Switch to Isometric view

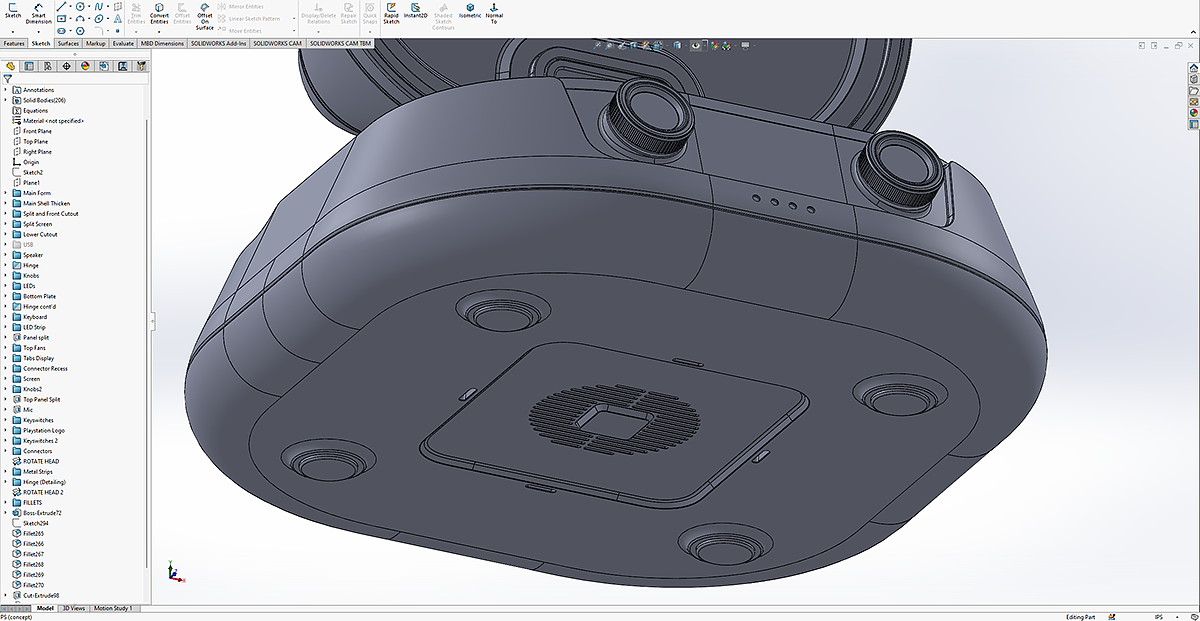[x=470, y=11]
